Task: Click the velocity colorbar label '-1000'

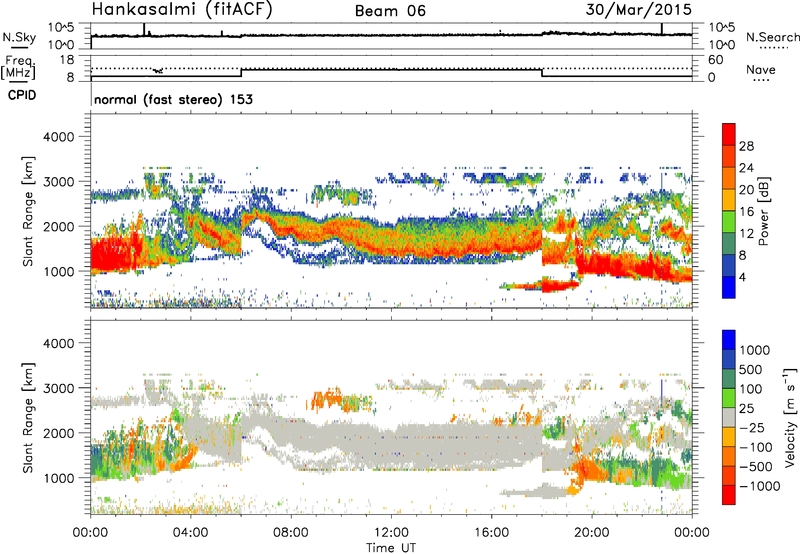Action: [759, 486]
